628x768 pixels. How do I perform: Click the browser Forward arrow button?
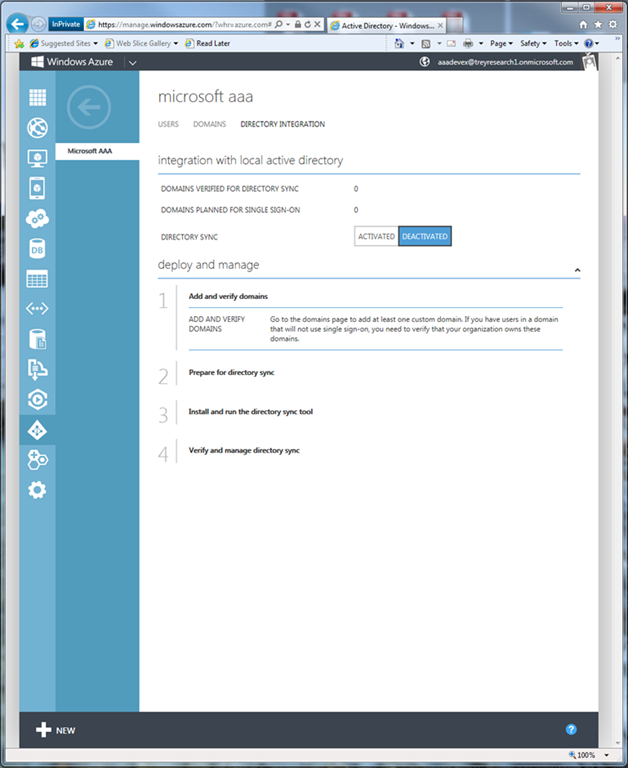coord(38,24)
